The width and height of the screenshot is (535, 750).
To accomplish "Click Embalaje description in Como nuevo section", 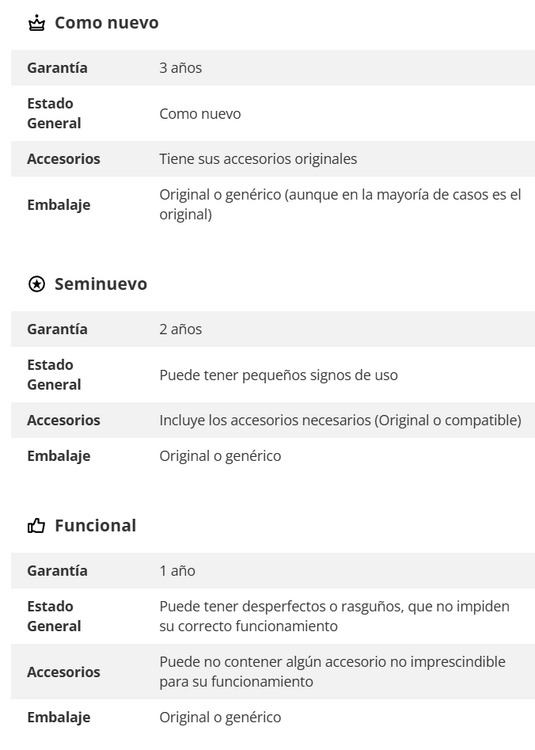I will 340,204.
